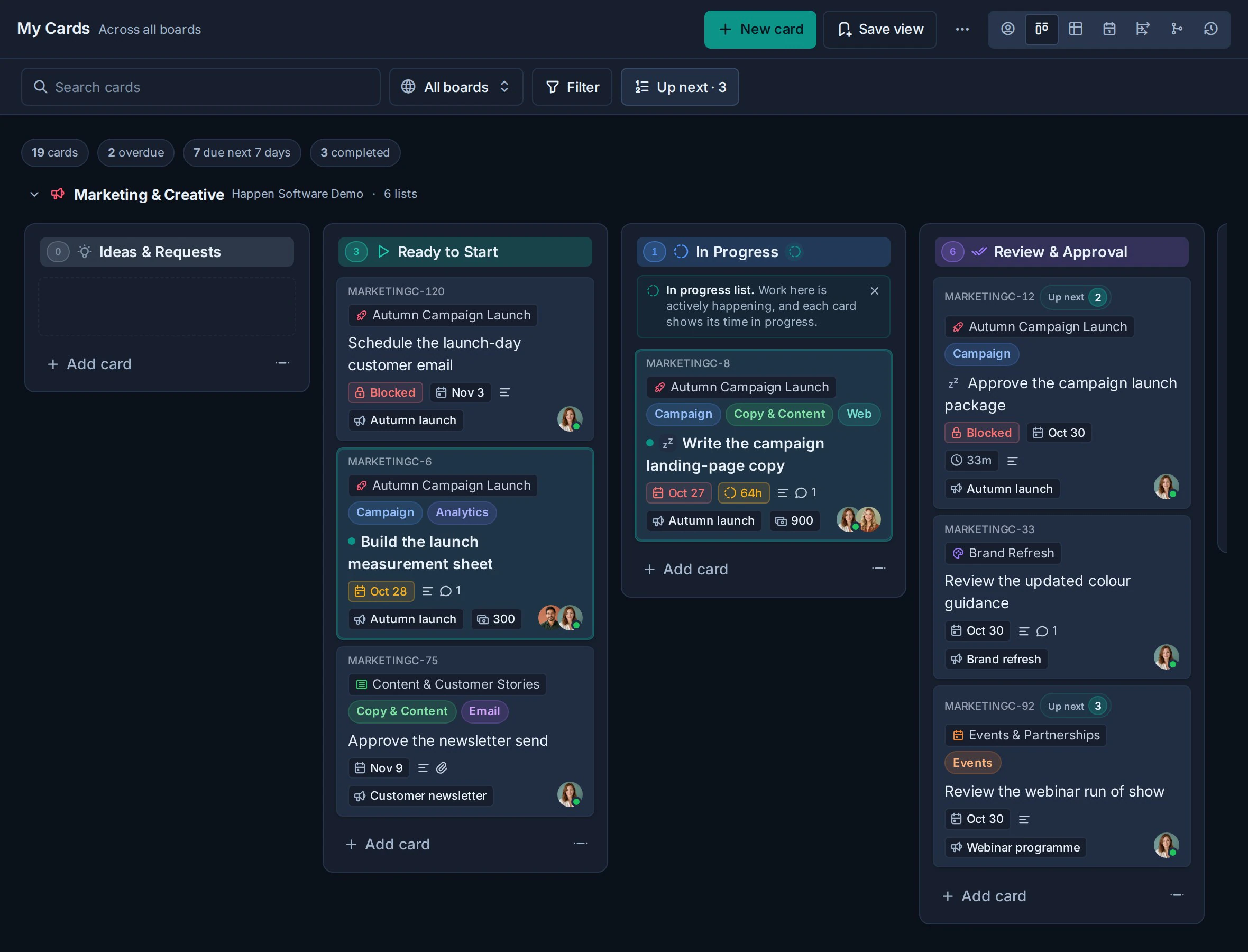Collapse the Ideas & Requests list header

pyautogui.click(x=167, y=252)
